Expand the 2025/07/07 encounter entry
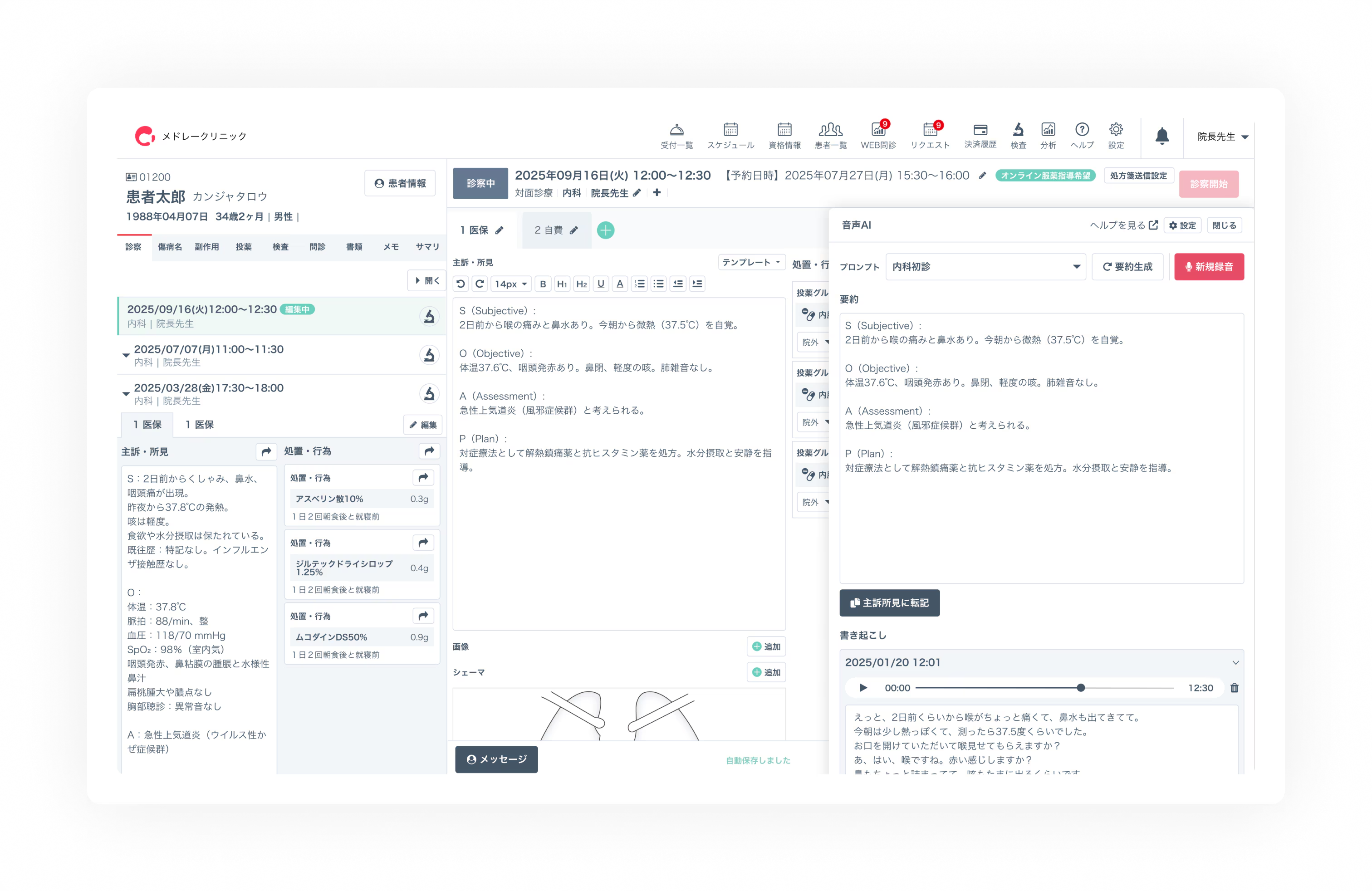This screenshot has height=891, width=1372. tap(126, 355)
